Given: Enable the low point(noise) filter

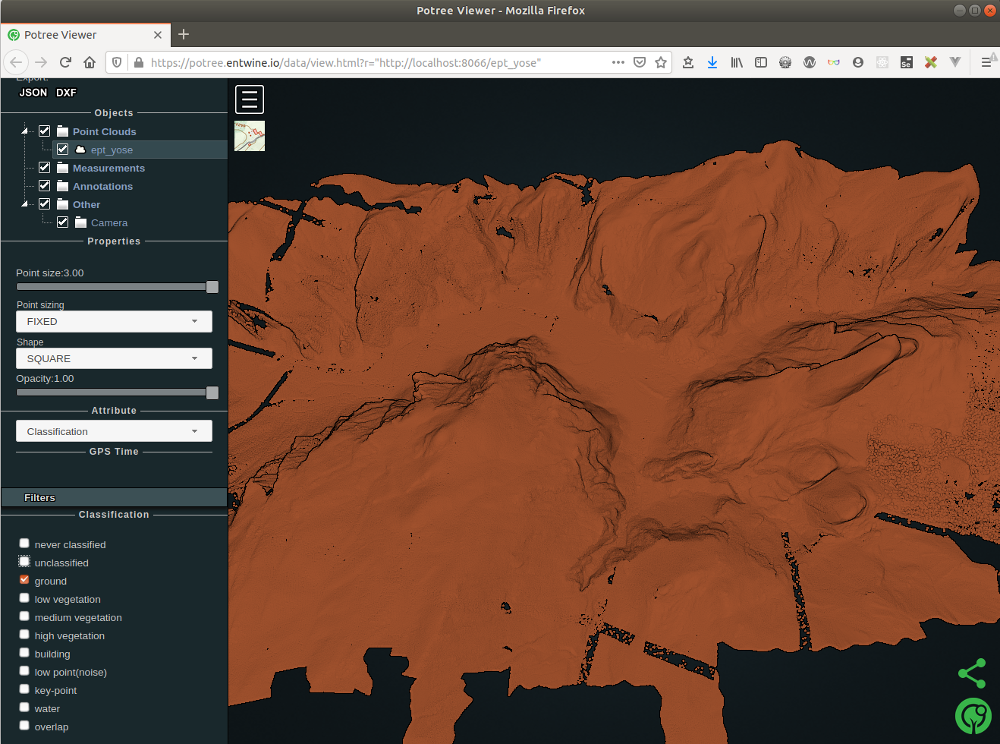Looking at the screenshot, I should (24, 671).
